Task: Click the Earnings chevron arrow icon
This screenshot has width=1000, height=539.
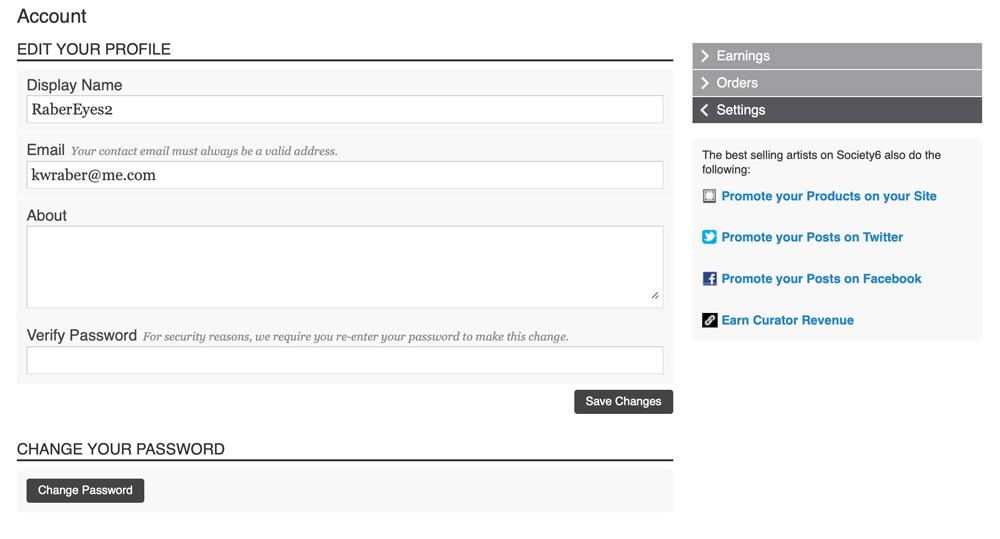Action: coord(705,56)
